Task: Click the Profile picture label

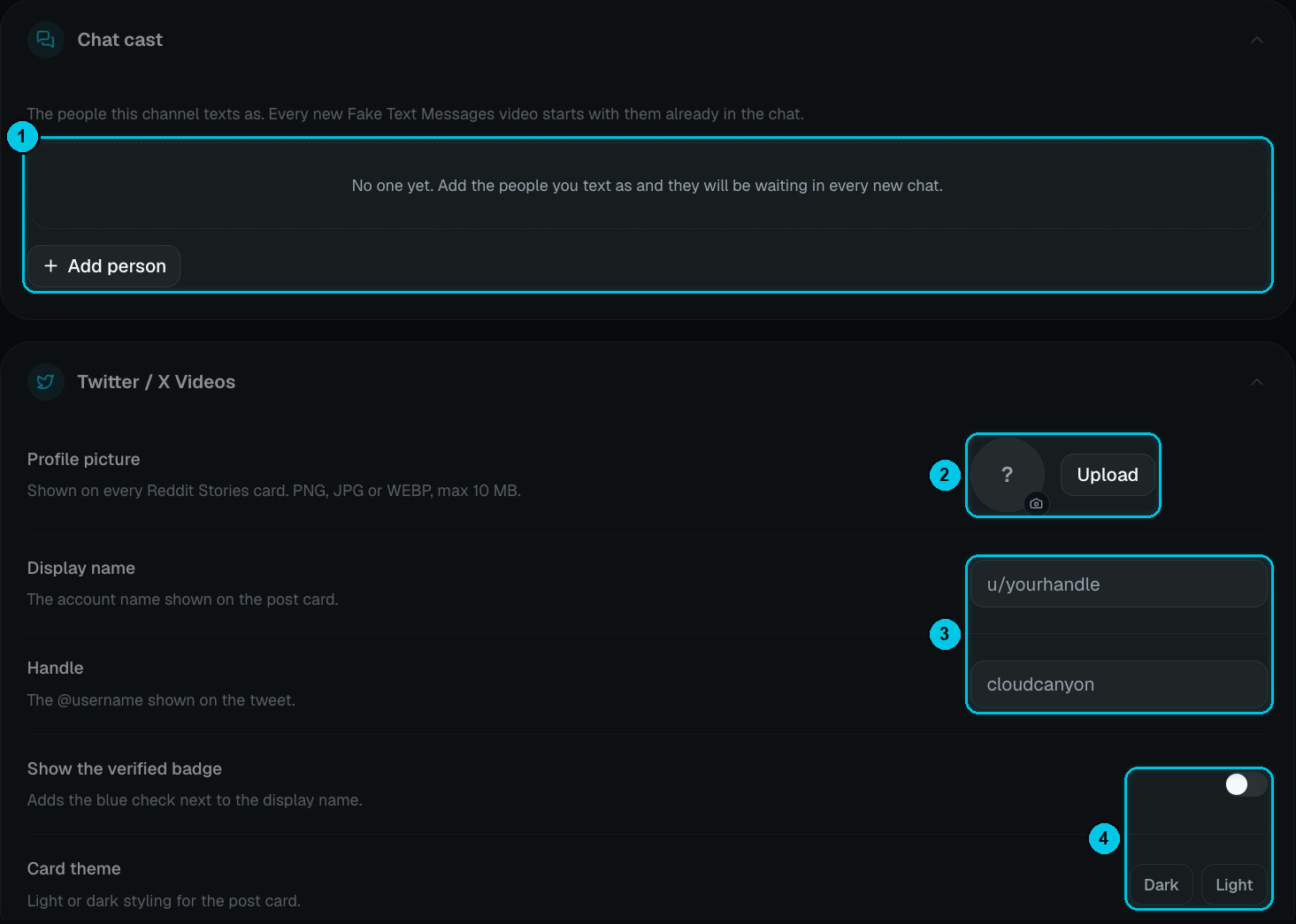Action: click(x=83, y=459)
